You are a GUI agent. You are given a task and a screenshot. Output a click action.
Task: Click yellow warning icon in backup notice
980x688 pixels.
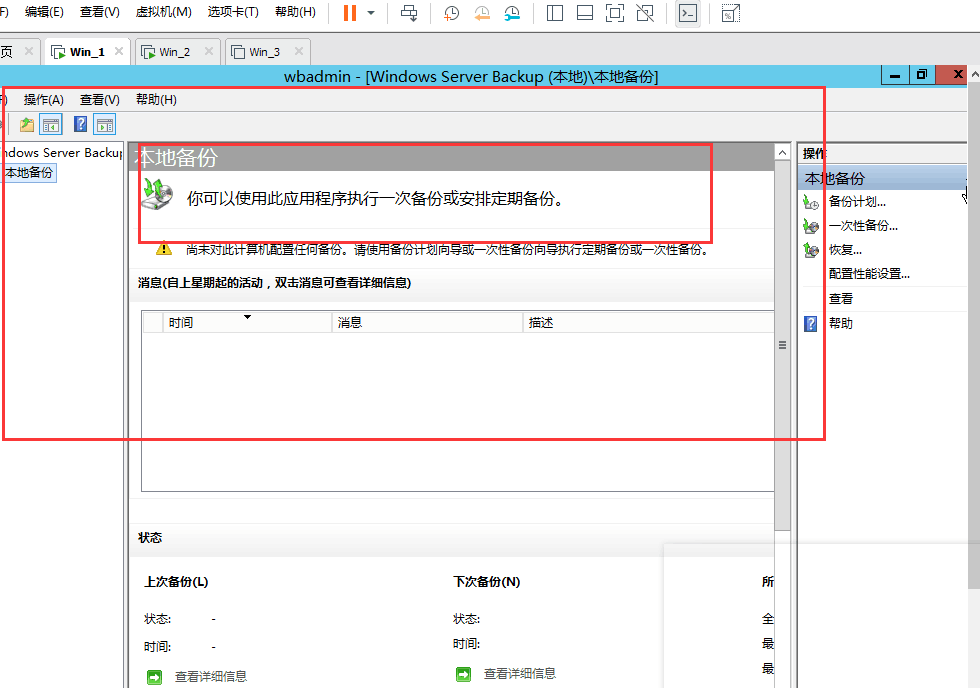point(164,249)
